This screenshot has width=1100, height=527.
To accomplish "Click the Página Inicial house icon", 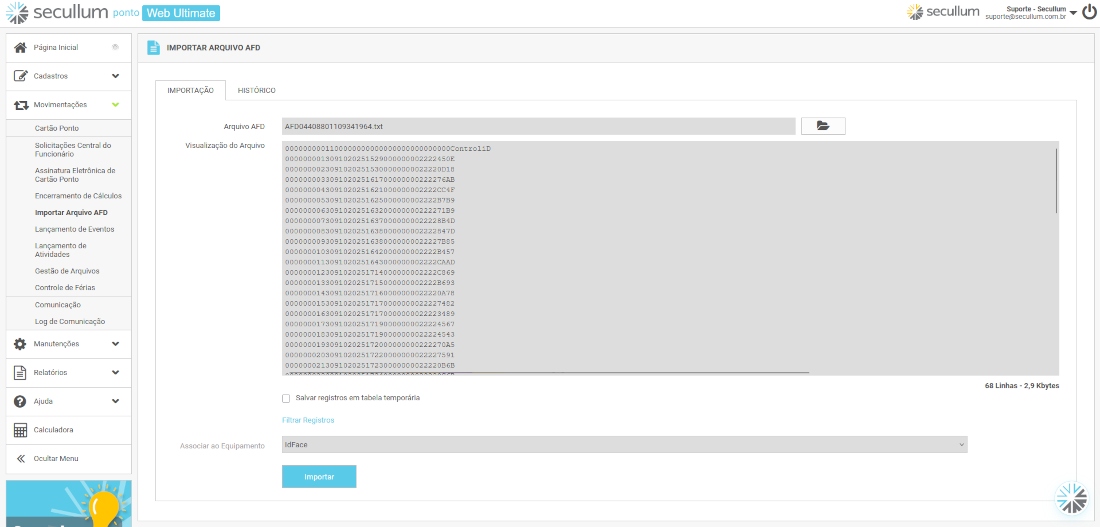I will click(x=20, y=47).
